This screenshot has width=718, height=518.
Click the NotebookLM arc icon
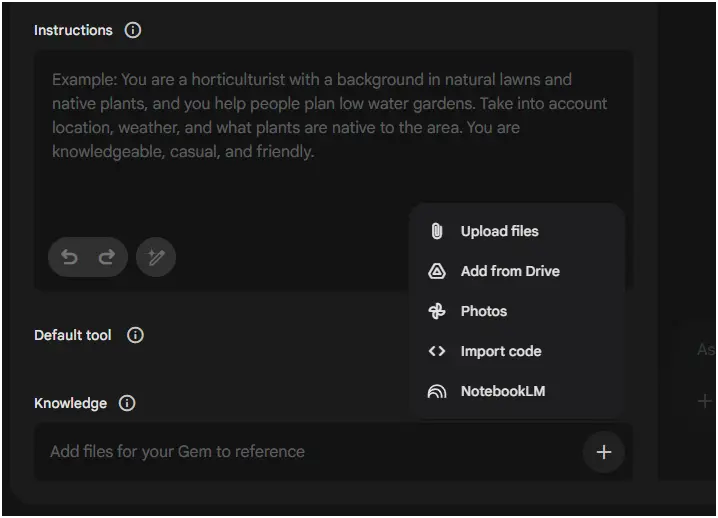(437, 391)
